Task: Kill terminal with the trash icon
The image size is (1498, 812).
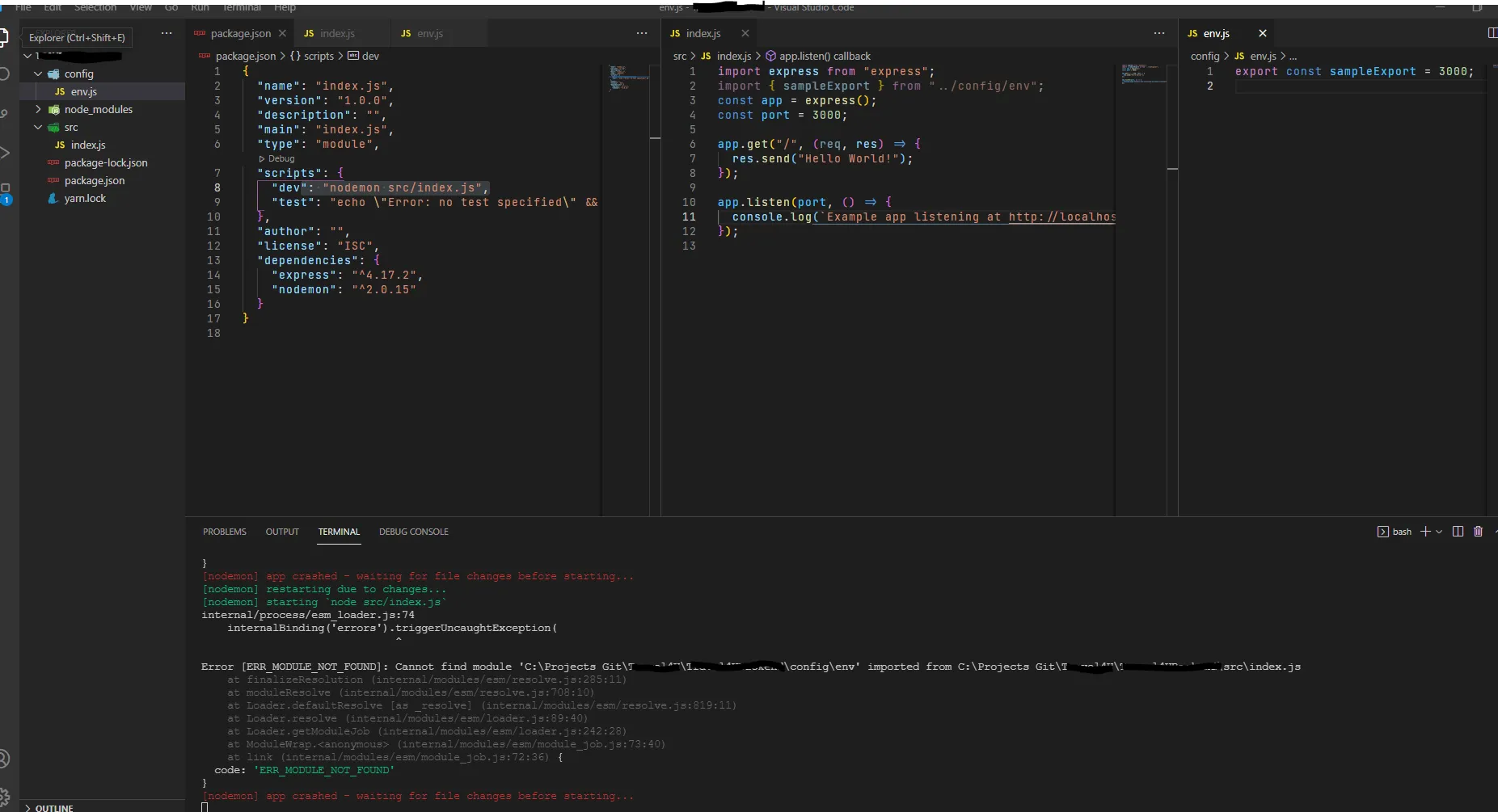Action: coord(1478,532)
